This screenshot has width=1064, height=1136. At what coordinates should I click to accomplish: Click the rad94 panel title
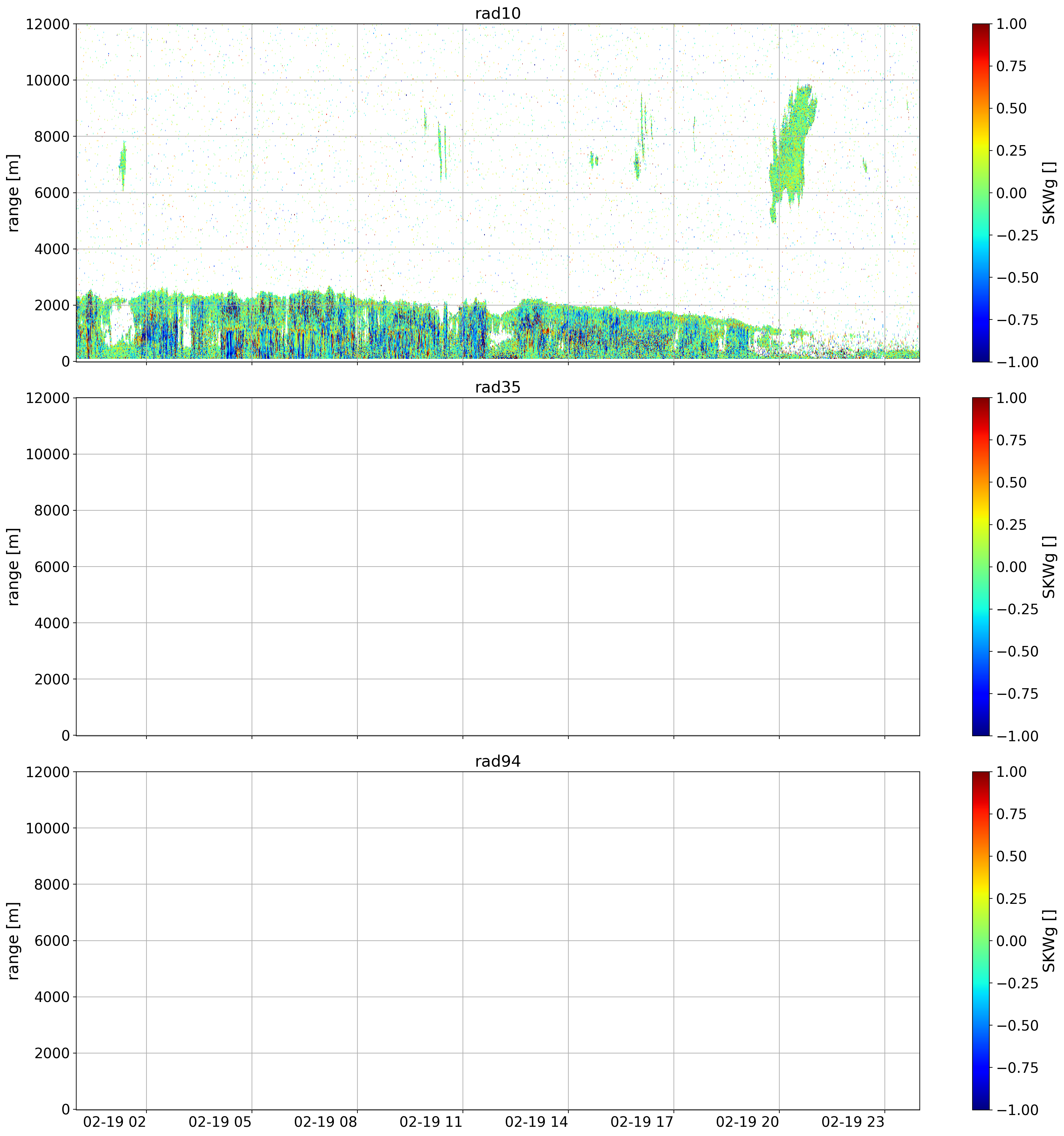click(x=498, y=762)
